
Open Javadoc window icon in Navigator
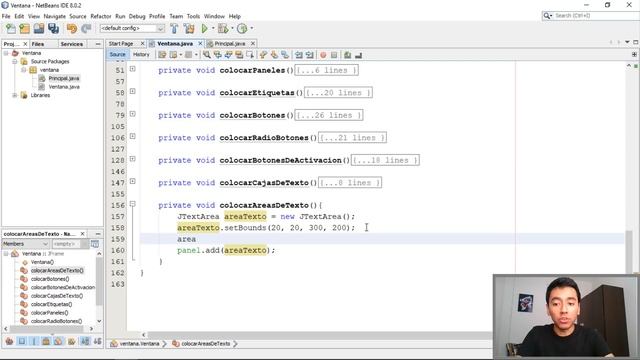click(x=95, y=244)
